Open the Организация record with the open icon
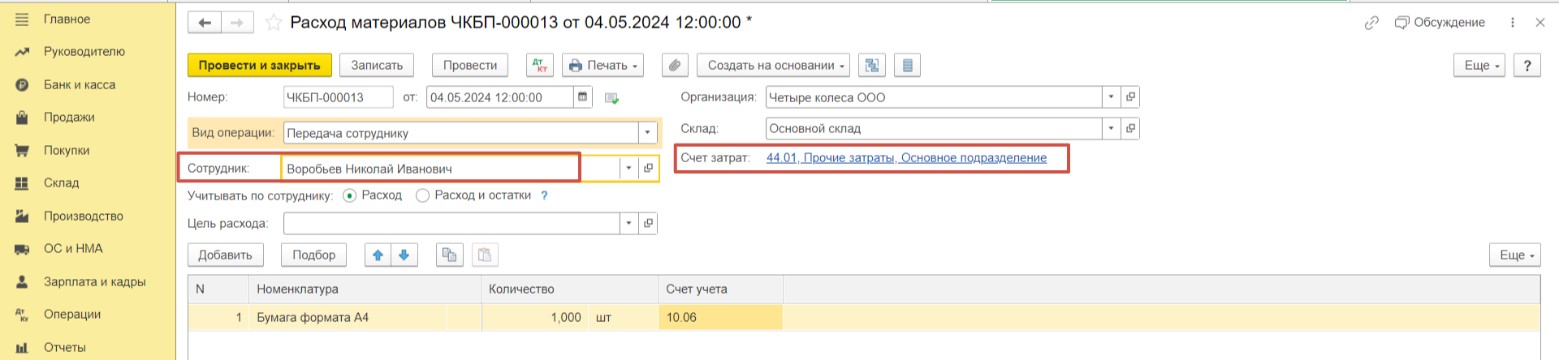1559x360 pixels. (x=1130, y=98)
